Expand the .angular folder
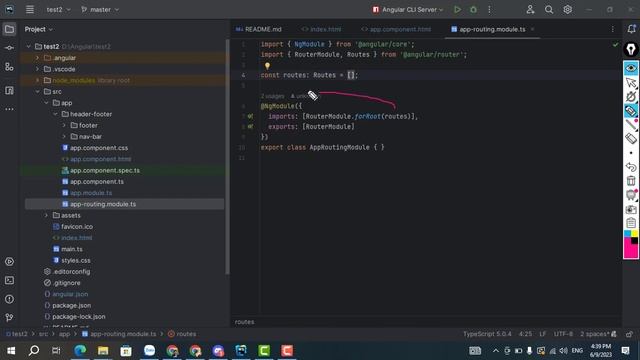The width and height of the screenshot is (640, 360). point(38,58)
